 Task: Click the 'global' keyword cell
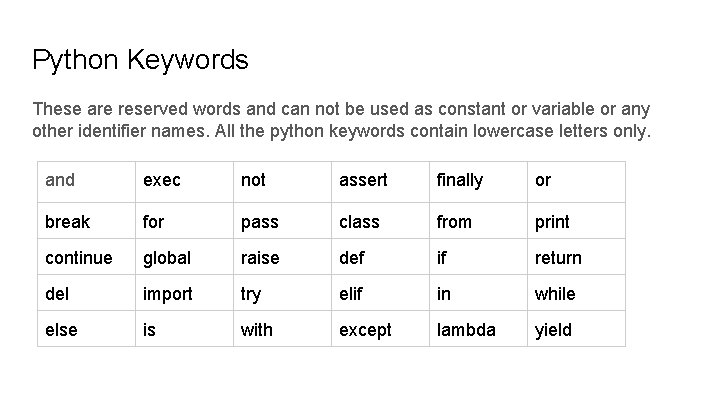185,257
